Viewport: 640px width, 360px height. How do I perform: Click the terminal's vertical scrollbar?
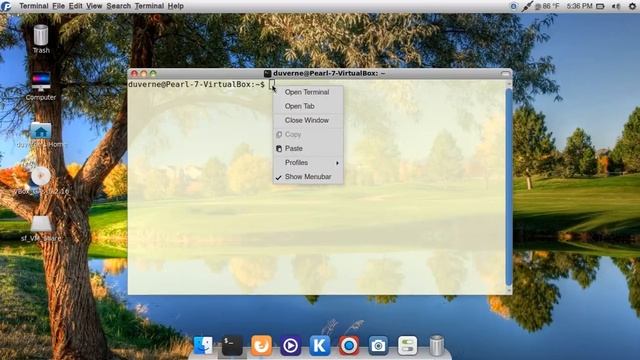(x=509, y=187)
